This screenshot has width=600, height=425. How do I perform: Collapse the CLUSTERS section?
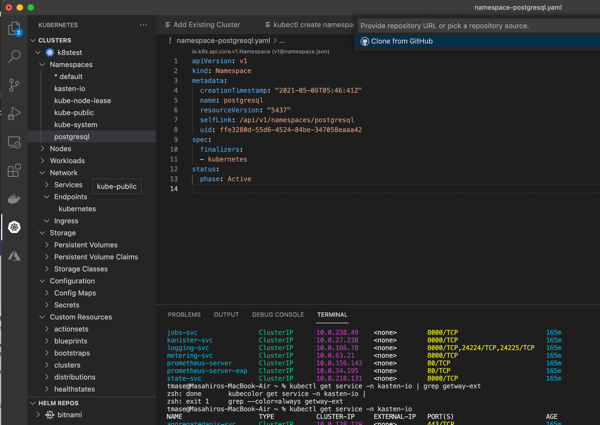click(33, 40)
